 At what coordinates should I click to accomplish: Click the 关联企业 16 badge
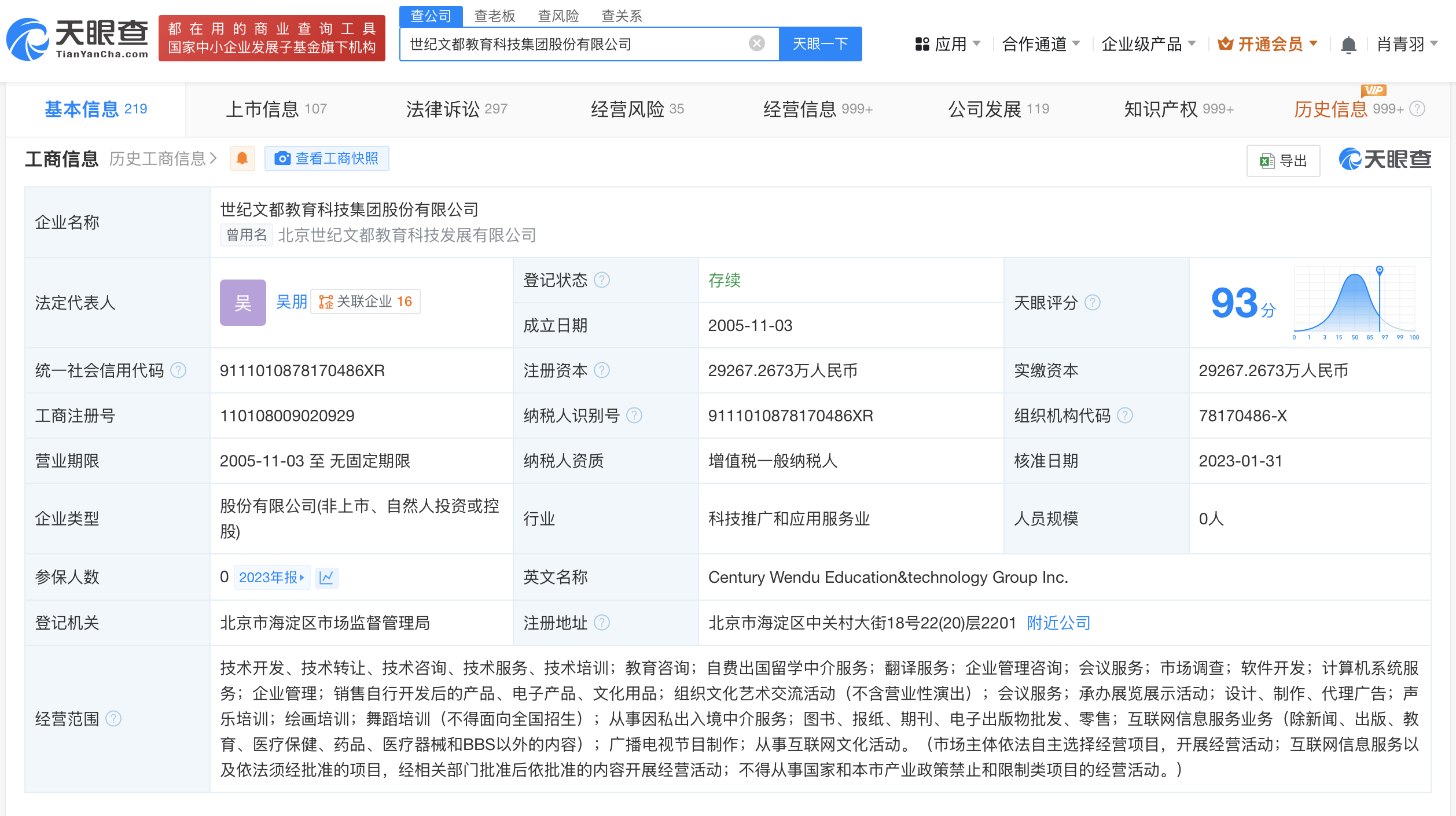[365, 302]
